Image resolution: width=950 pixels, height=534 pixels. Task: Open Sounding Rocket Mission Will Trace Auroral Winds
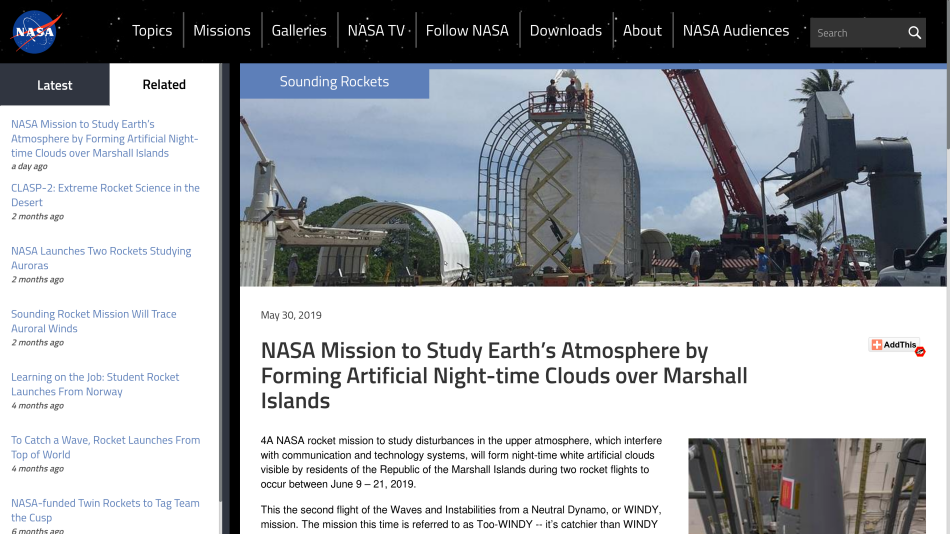pyautogui.click(x=94, y=321)
